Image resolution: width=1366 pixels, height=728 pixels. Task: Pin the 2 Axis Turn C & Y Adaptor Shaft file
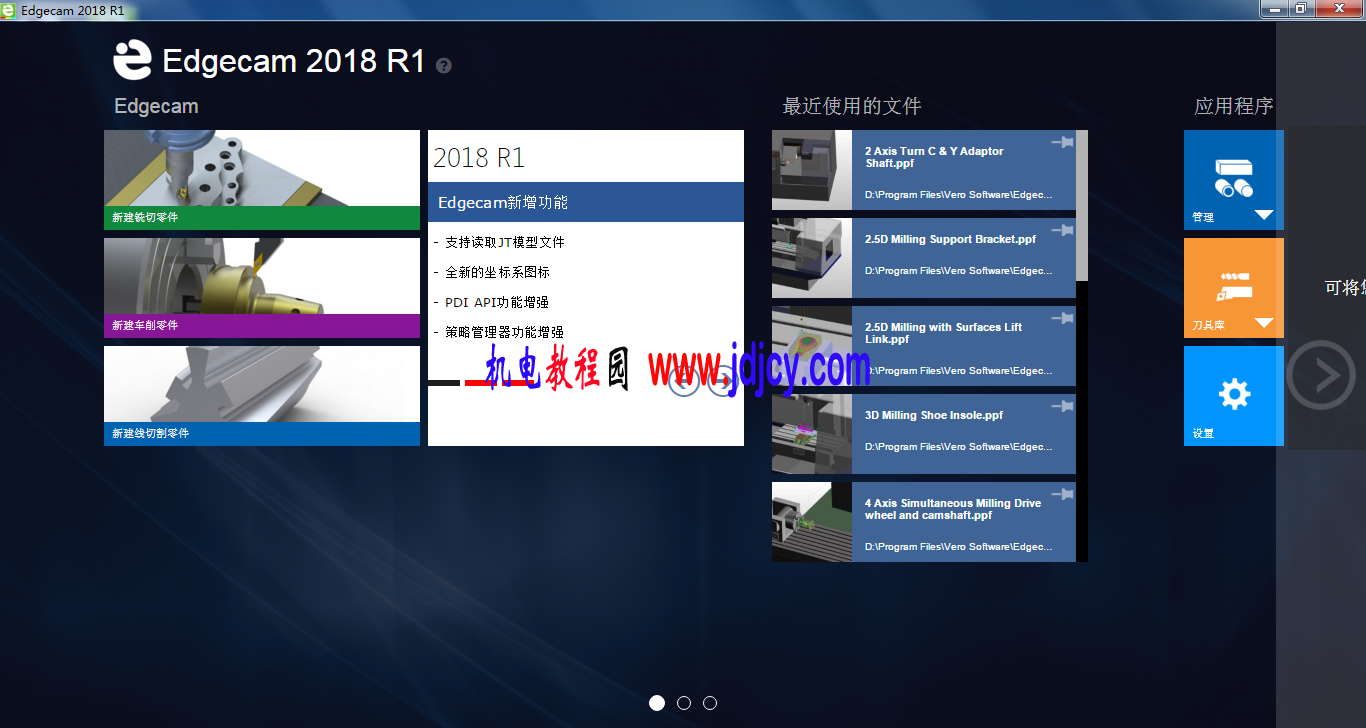(1062, 143)
